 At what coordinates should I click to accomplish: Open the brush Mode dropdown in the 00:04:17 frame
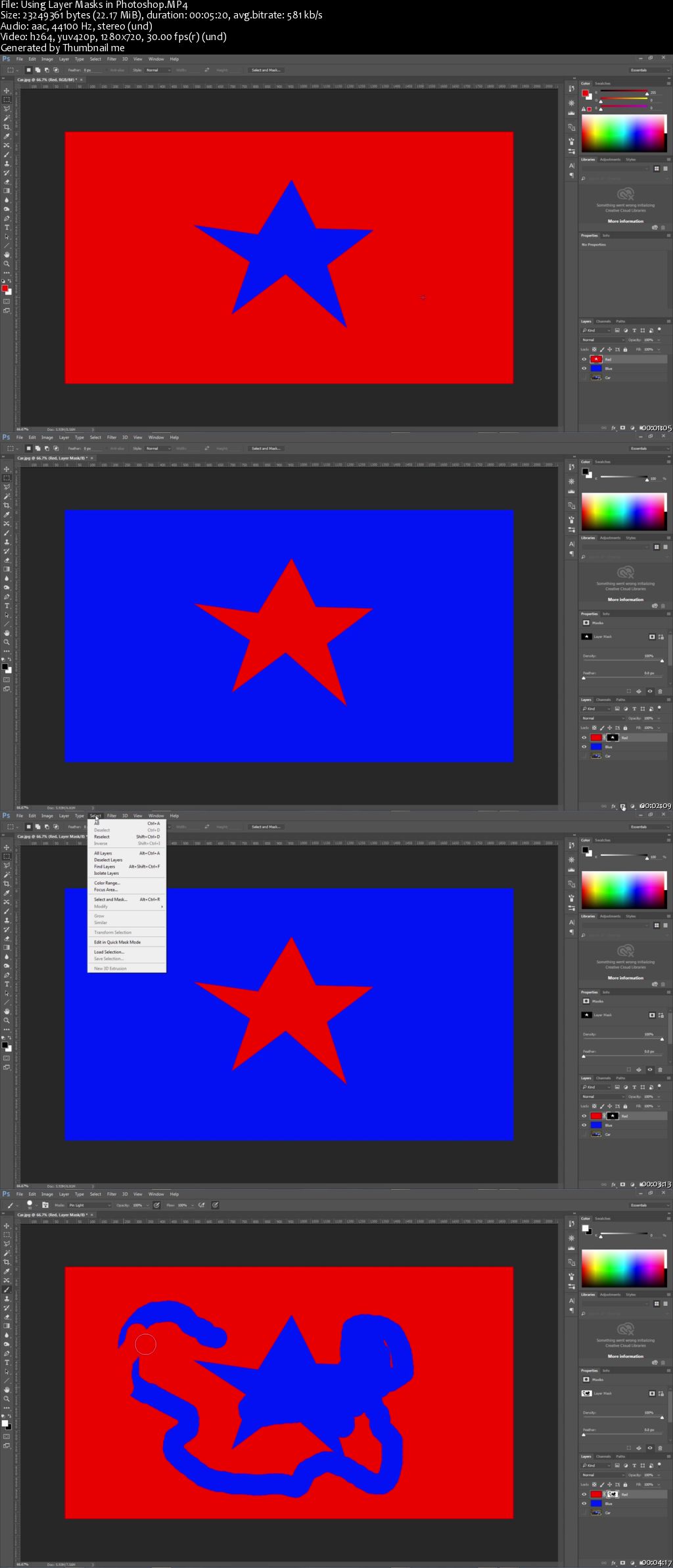tap(90, 1205)
